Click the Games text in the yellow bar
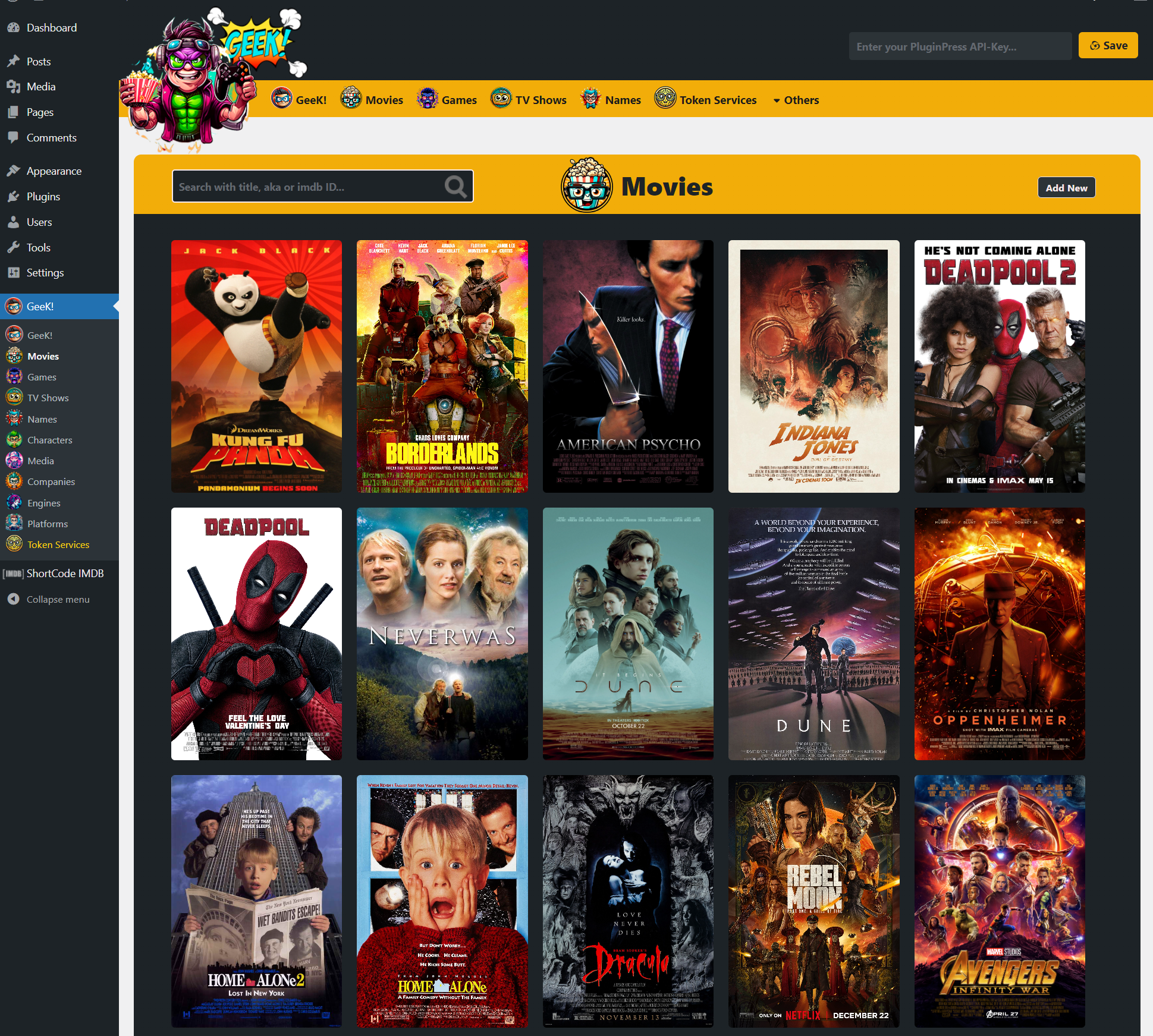 click(x=459, y=100)
